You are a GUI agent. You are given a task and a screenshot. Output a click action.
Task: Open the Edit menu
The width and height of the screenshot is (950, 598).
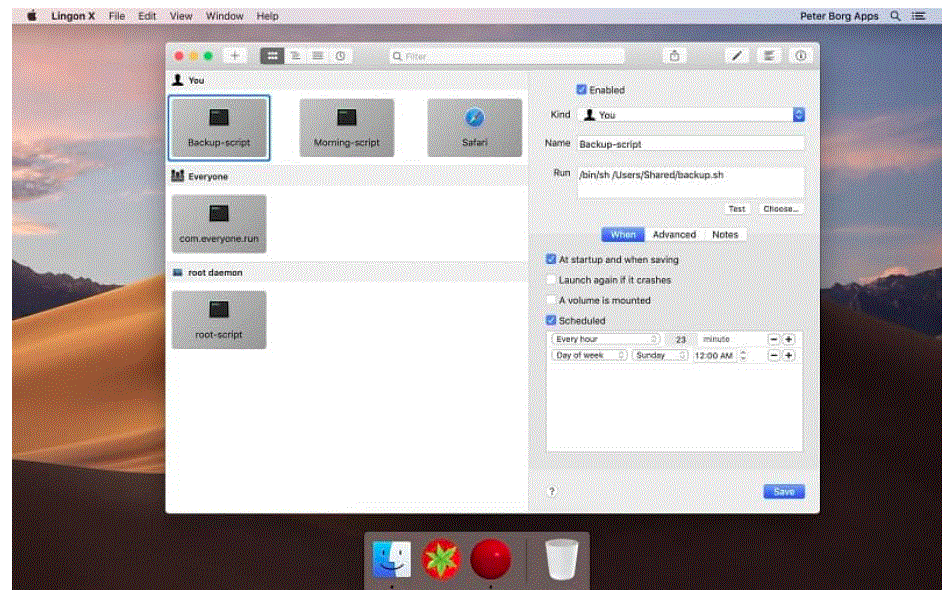(147, 16)
